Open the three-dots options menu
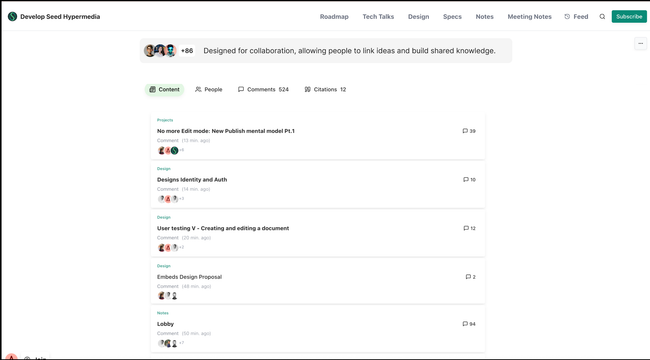 point(640,44)
